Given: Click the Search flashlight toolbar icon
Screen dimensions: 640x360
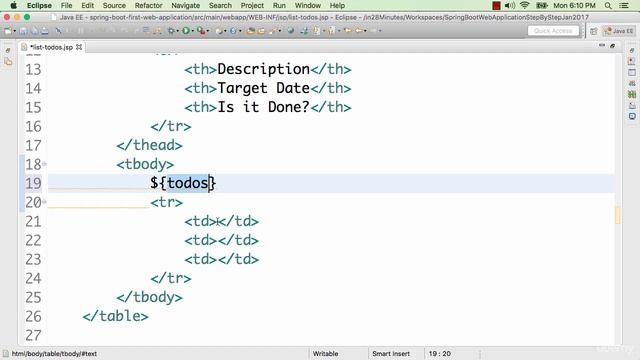Looking at the screenshot, I should coord(272,31).
